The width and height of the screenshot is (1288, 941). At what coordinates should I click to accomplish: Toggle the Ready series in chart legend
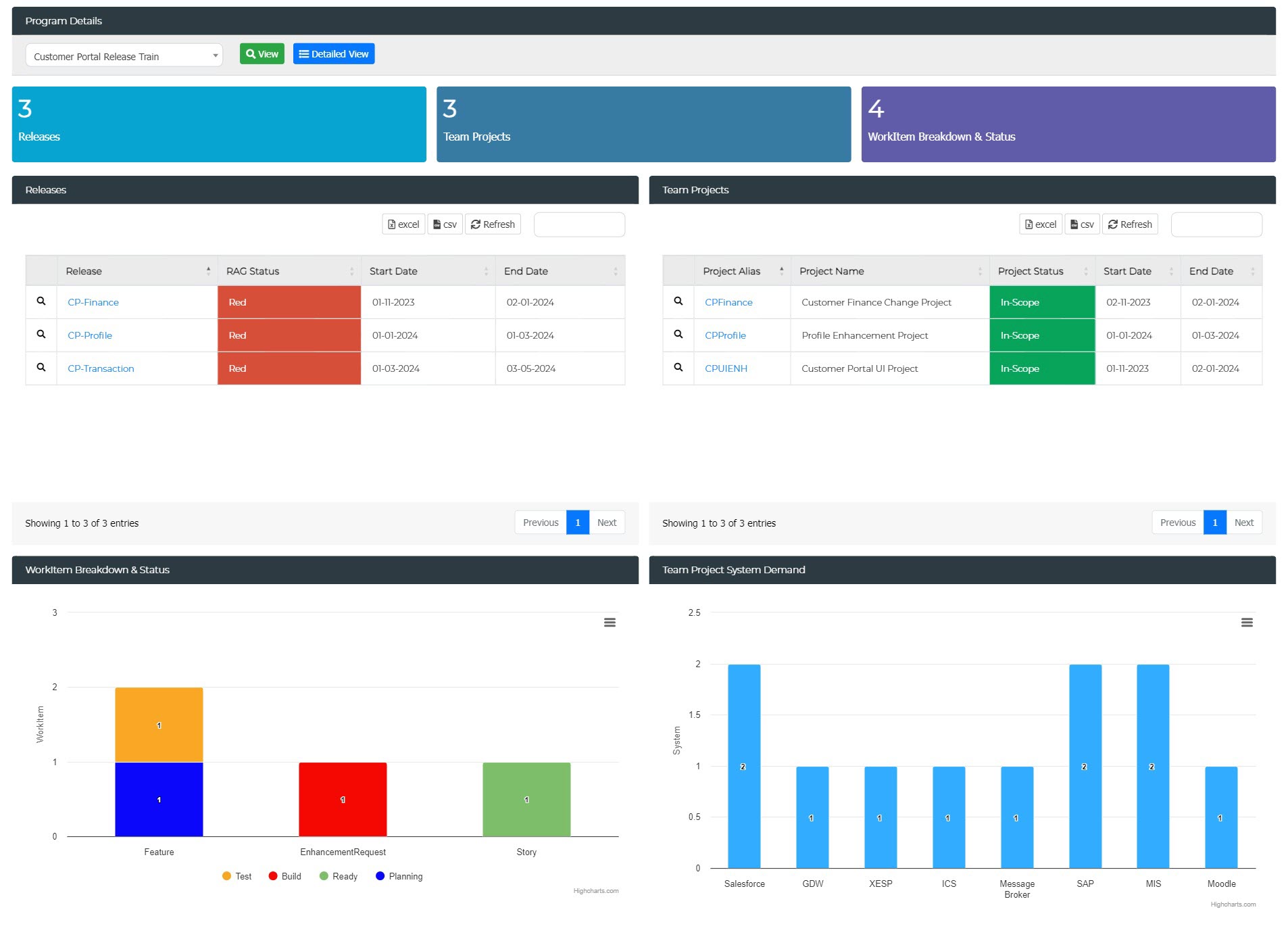pyautogui.click(x=338, y=876)
